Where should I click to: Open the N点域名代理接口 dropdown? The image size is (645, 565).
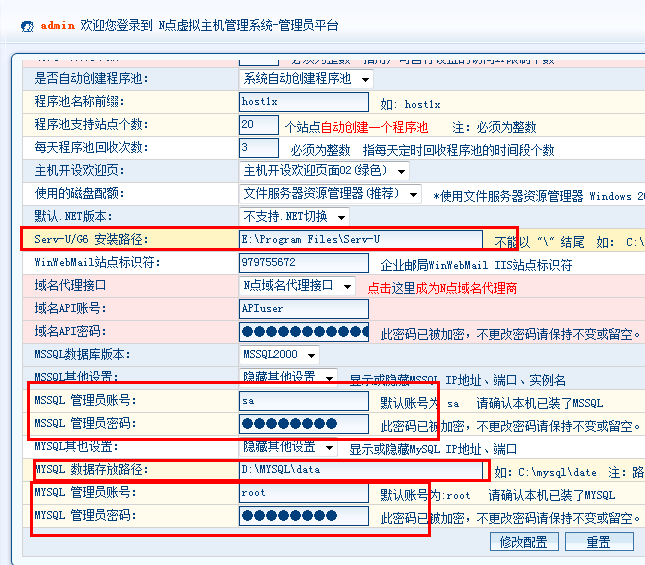(297, 286)
